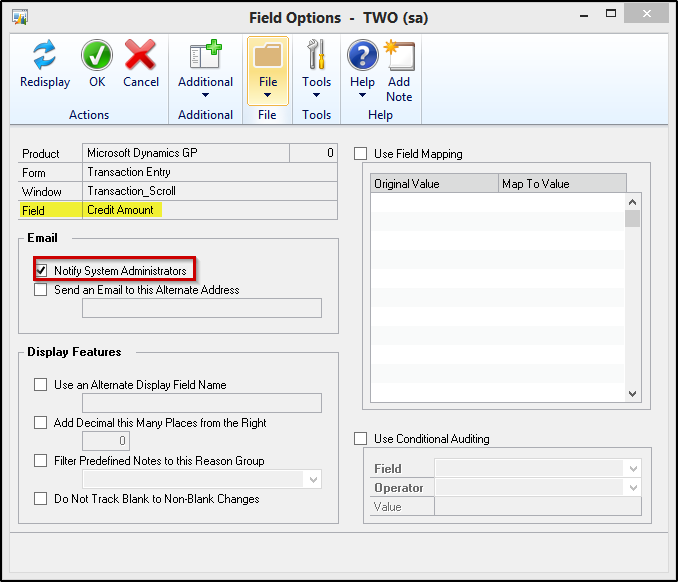Screen dimensions: 678x582
Task: Open the Additional window-plus icon
Action: pyautogui.click(x=205, y=54)
